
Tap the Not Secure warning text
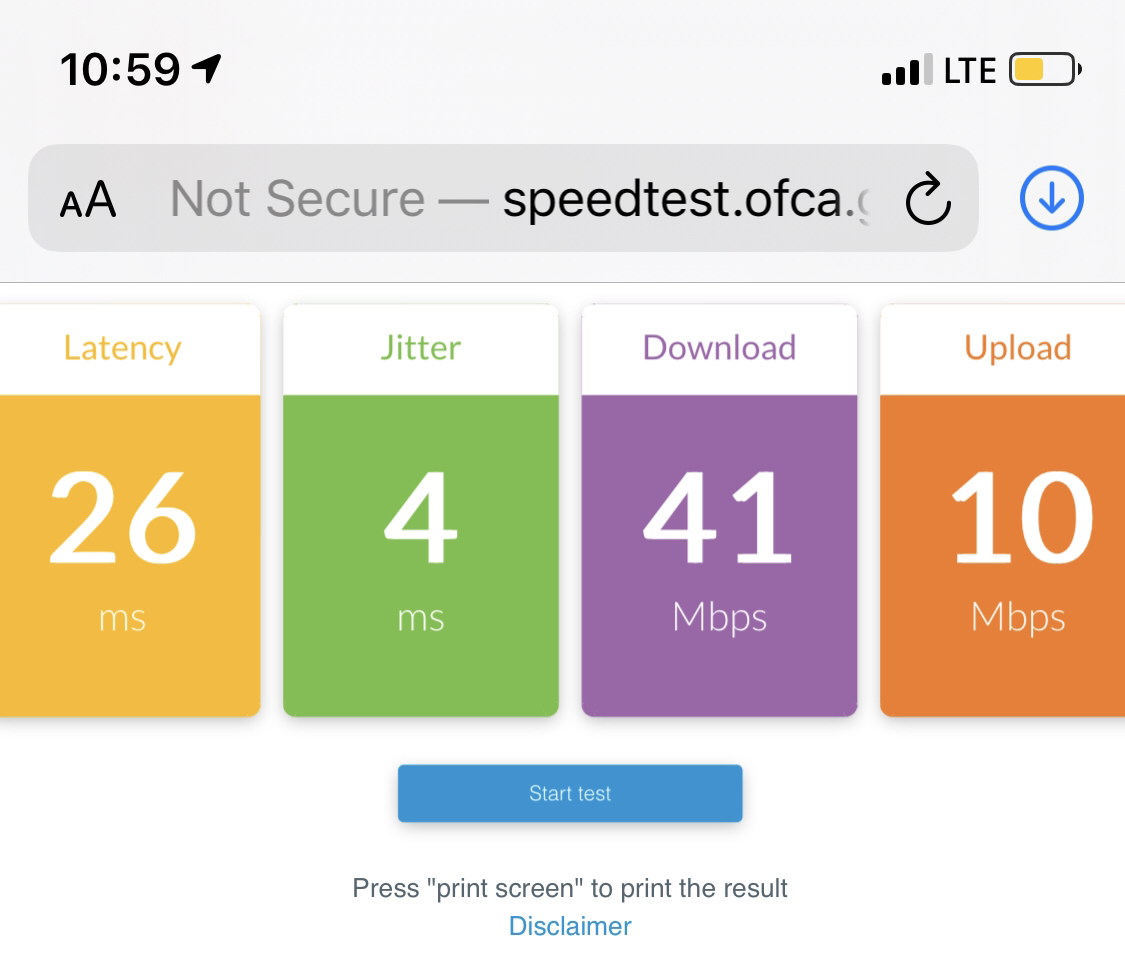click(x=297, y=199)
